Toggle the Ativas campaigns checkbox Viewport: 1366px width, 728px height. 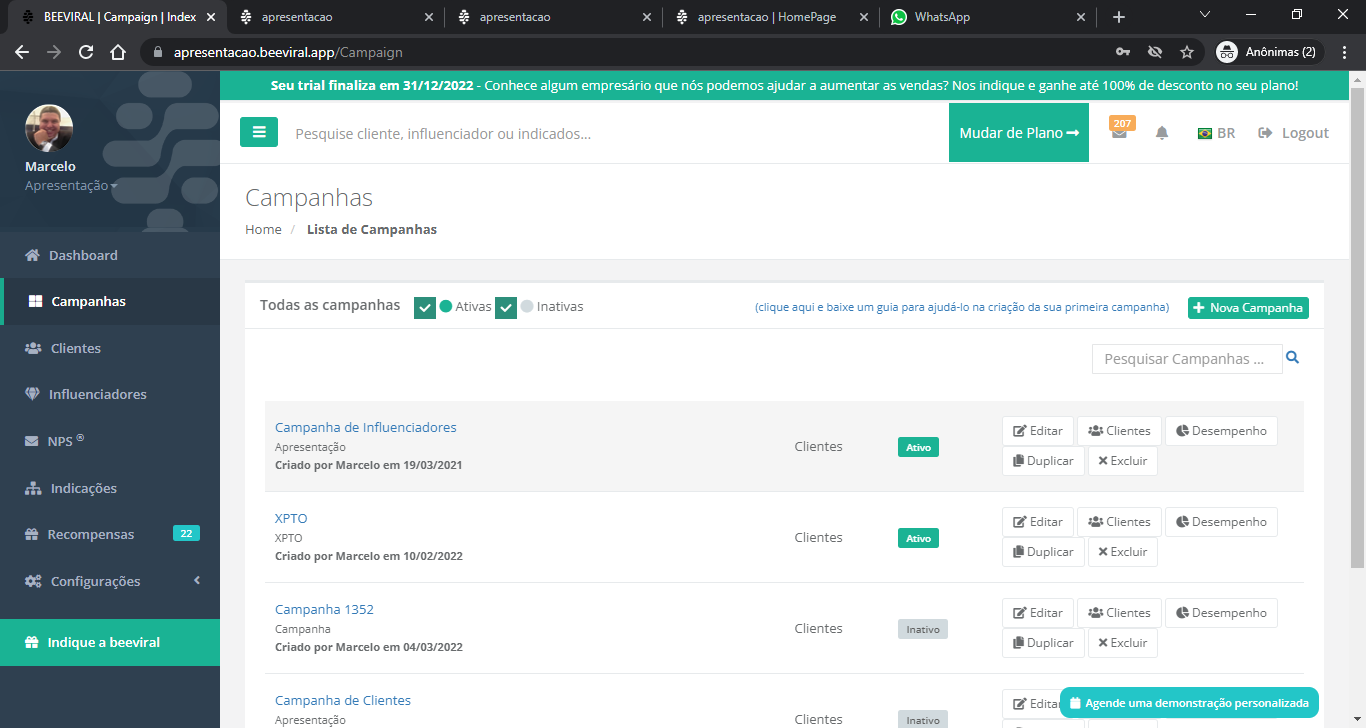click(425, 307)
